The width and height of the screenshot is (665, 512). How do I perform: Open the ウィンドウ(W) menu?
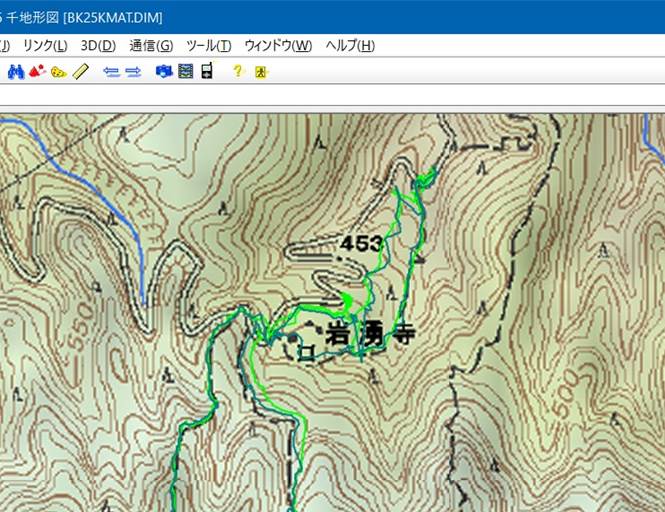278,45
